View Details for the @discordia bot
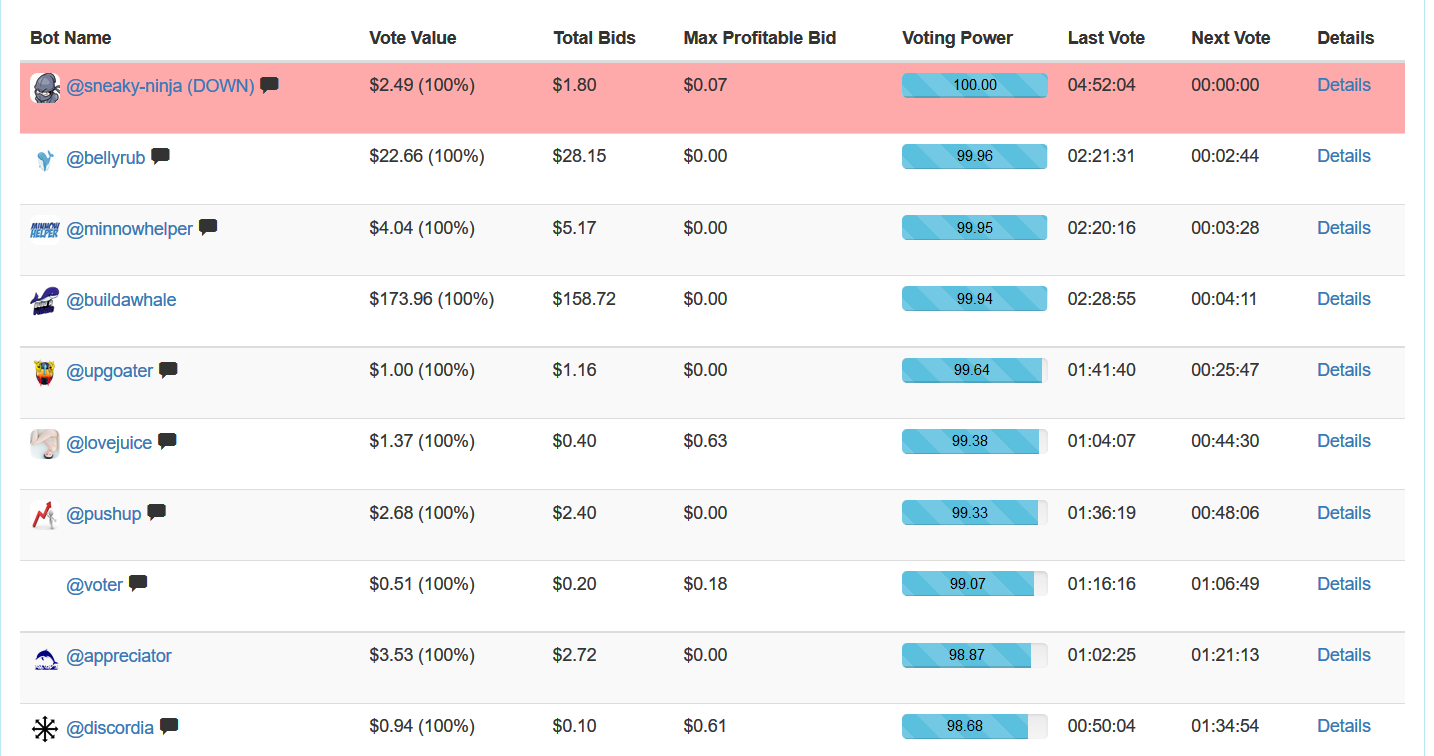Viewport: 1434px width, 756px height. click(x=1343, y=726)
